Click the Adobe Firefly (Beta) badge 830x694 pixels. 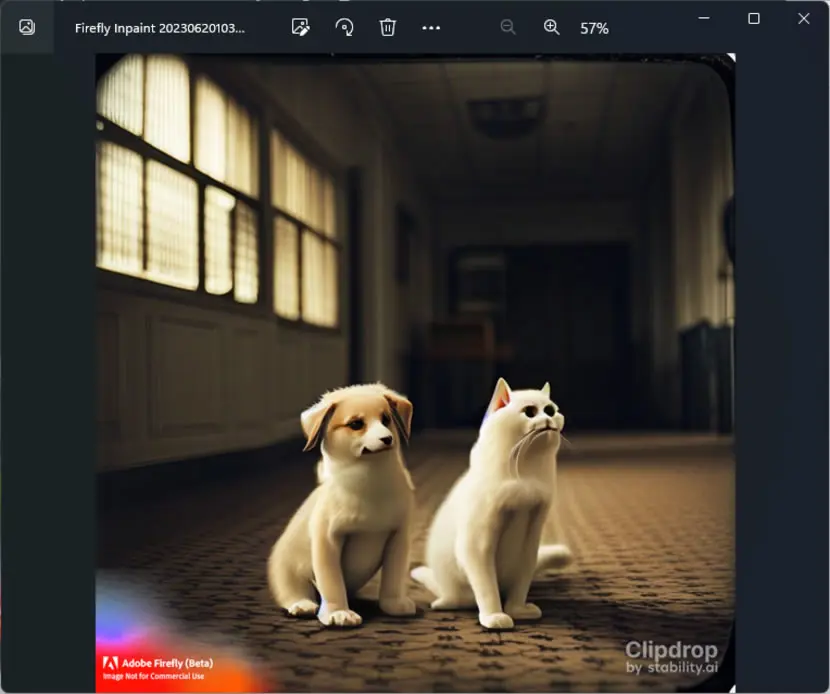(x=158, y=669)
